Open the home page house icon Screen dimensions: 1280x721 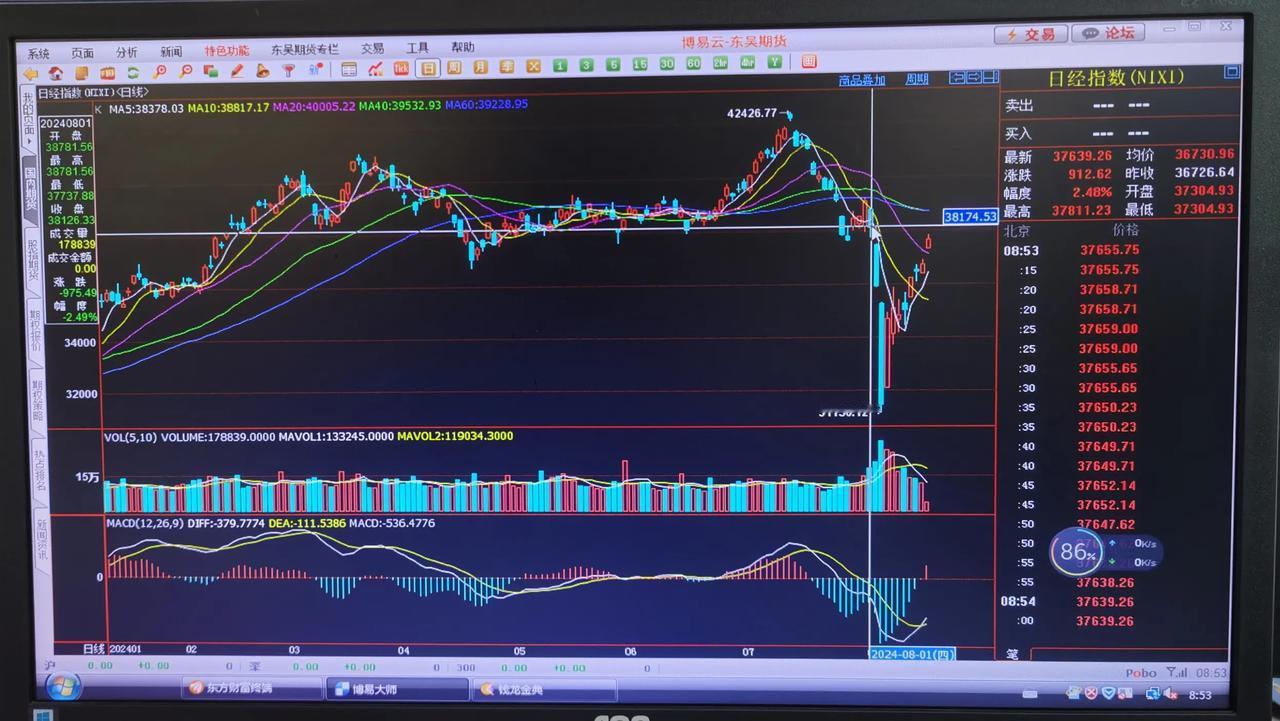pyautogui.click(x=55, y=73)
